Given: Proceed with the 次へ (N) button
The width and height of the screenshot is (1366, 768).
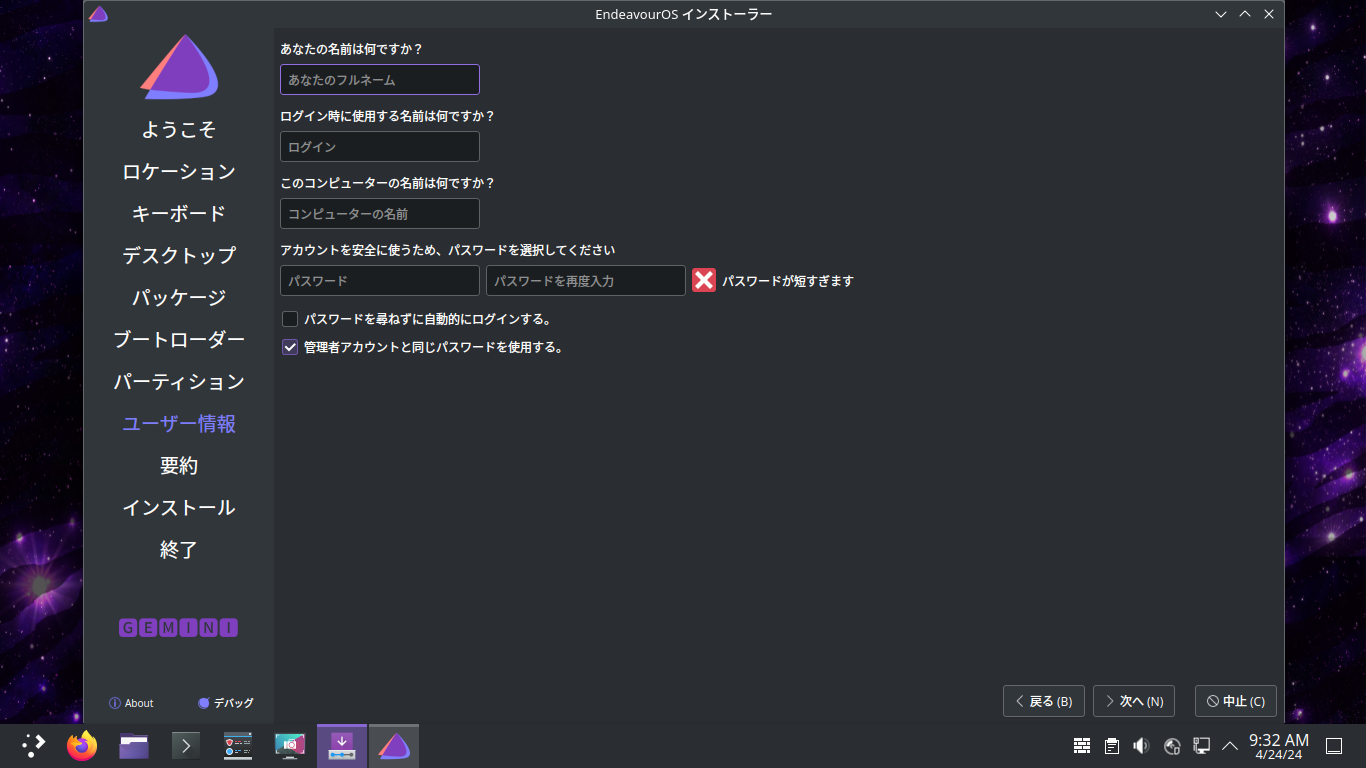Looking at the screenshot, I should pyautogui.click(x=1134, y=701).
